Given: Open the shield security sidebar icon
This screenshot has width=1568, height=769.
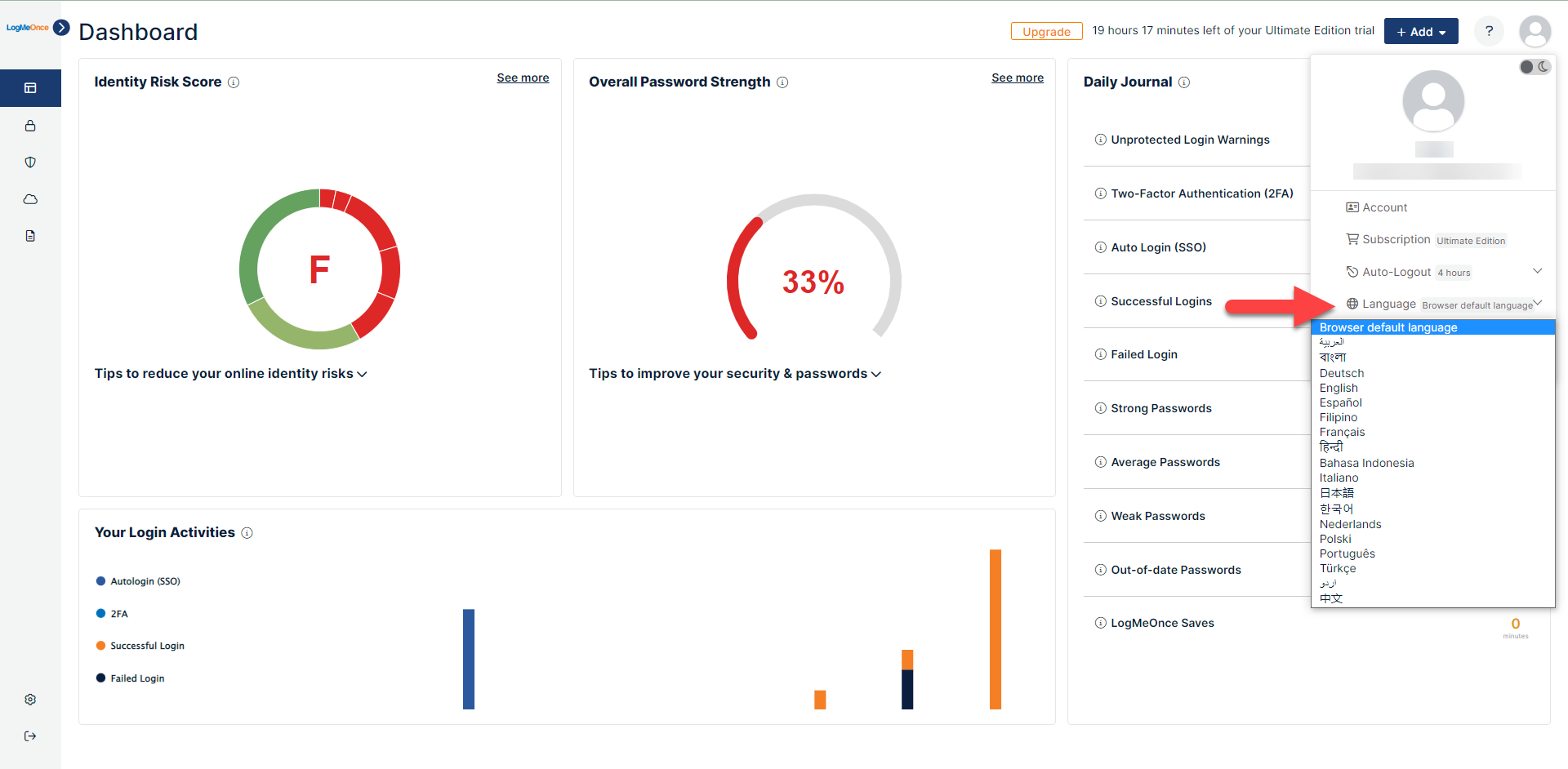Looking at the screenshot, I should (x=30, y=162).
